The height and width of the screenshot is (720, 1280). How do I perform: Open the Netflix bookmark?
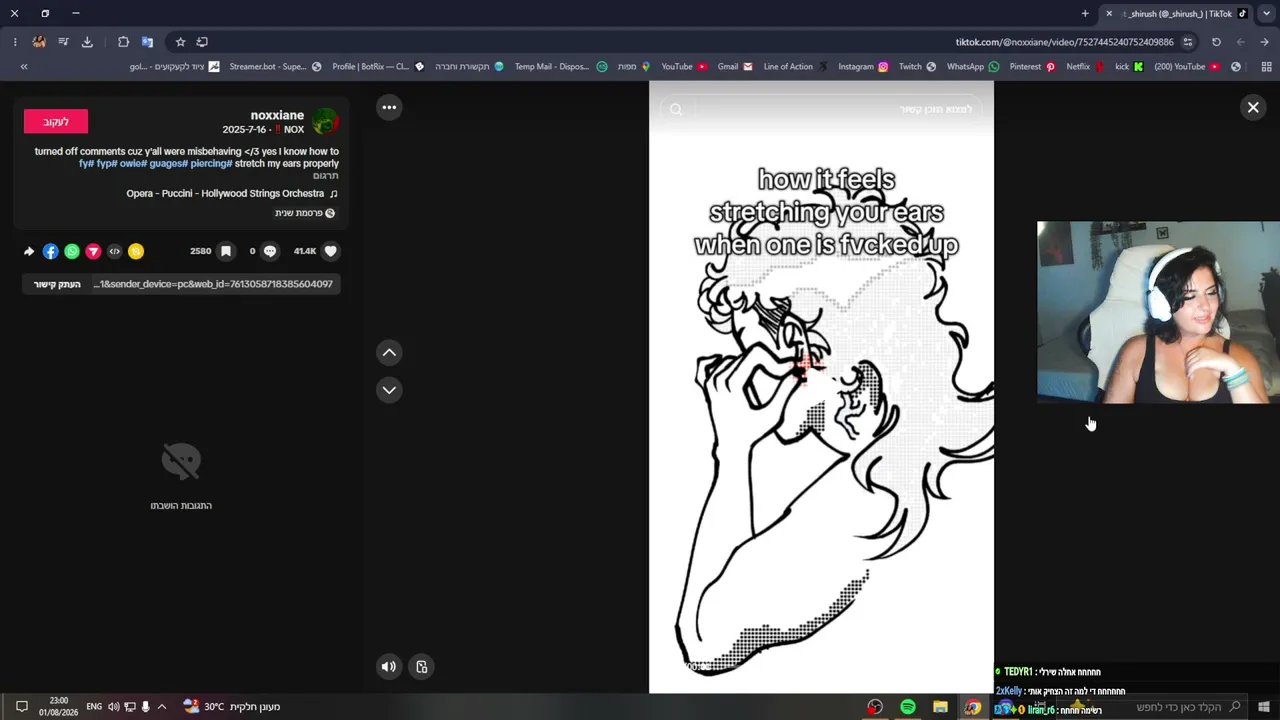(1085, 67)
